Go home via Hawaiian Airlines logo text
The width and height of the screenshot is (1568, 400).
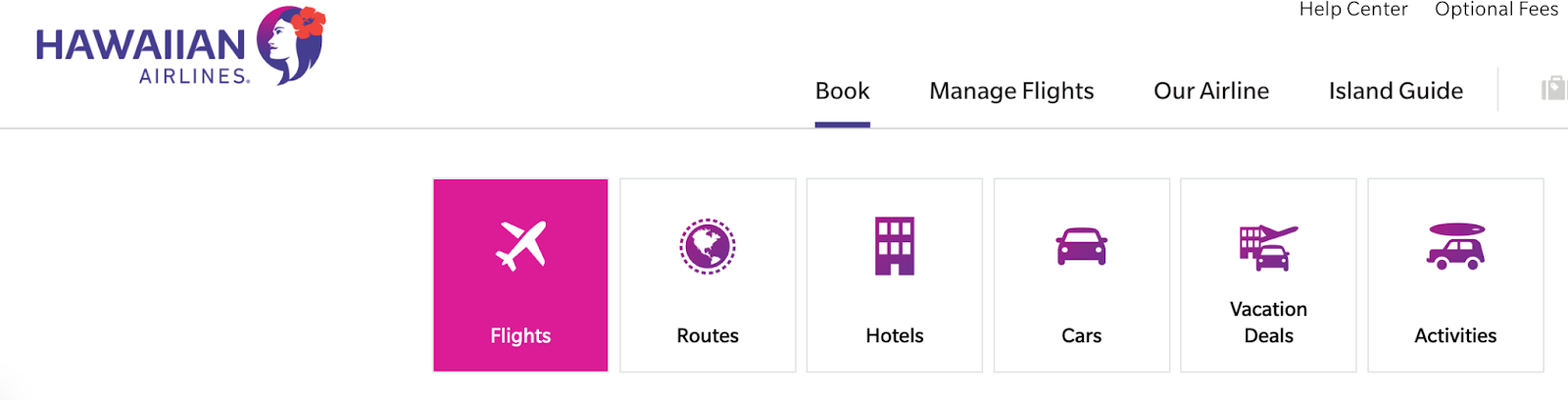click(x=142, y=57)
